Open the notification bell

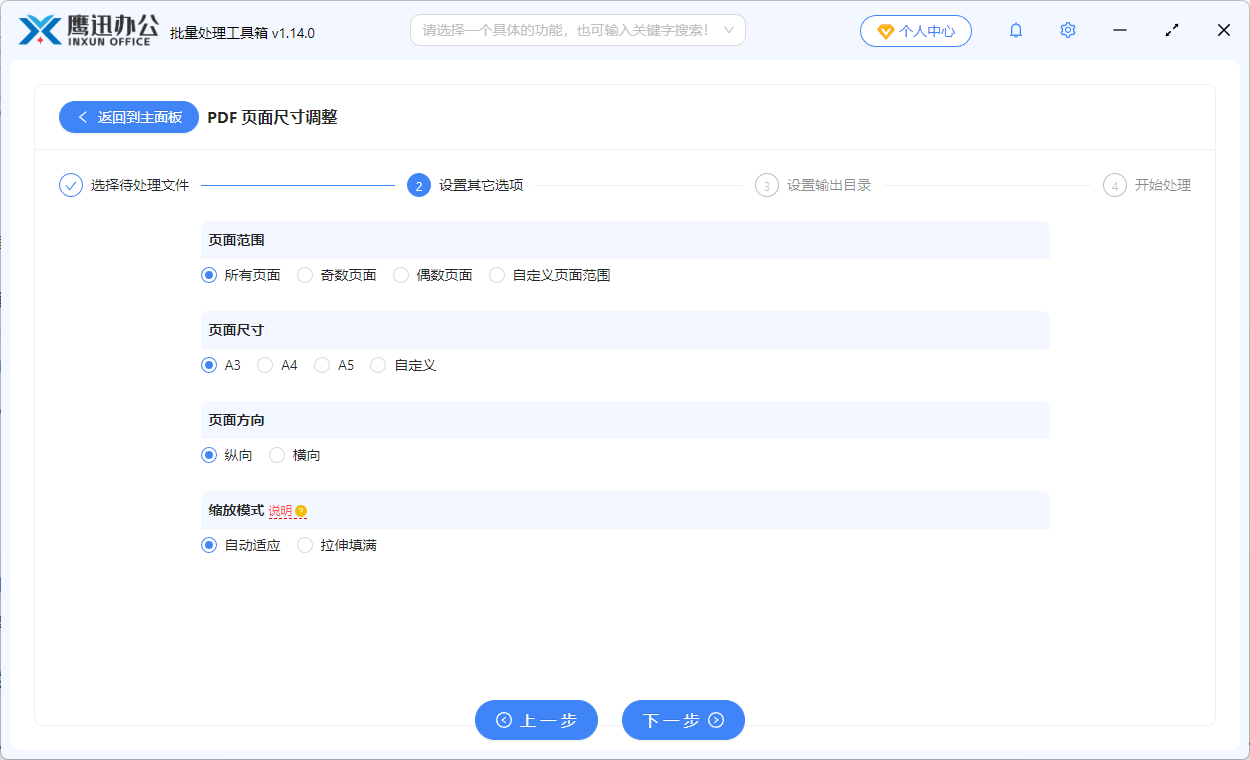pos(1015,30)
